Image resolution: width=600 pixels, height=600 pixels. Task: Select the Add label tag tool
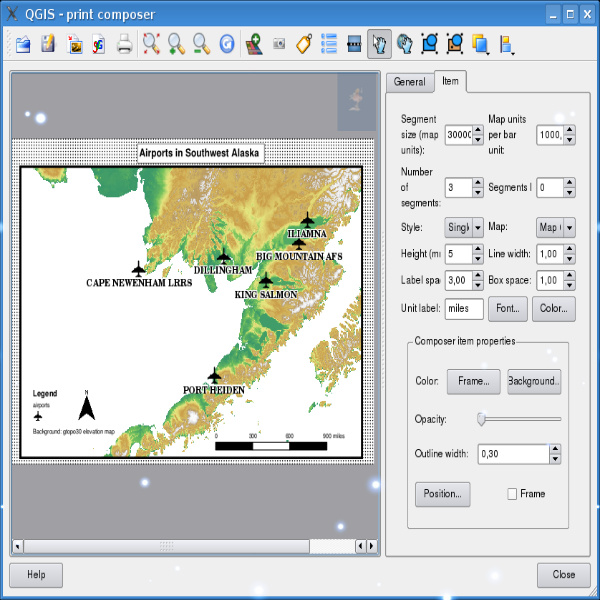304,44
